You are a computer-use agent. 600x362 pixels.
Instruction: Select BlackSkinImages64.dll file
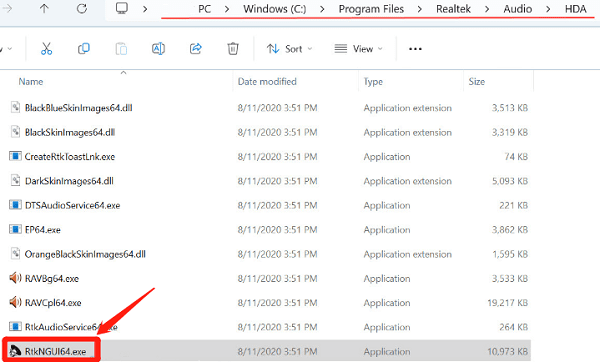coord(70,132)
